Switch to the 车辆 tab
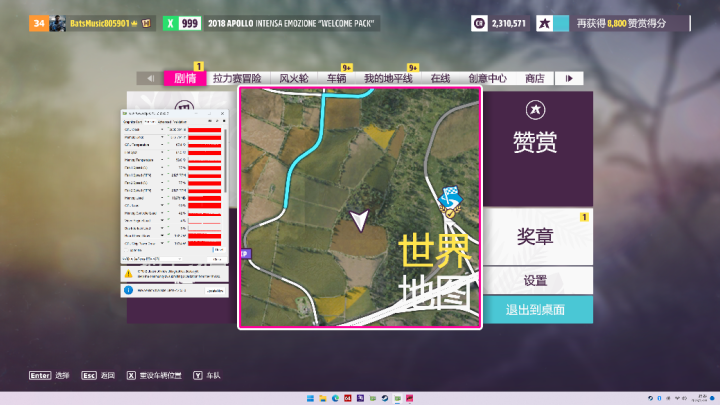Viewport: 720px width, 405px height. [x=337, y=79]
